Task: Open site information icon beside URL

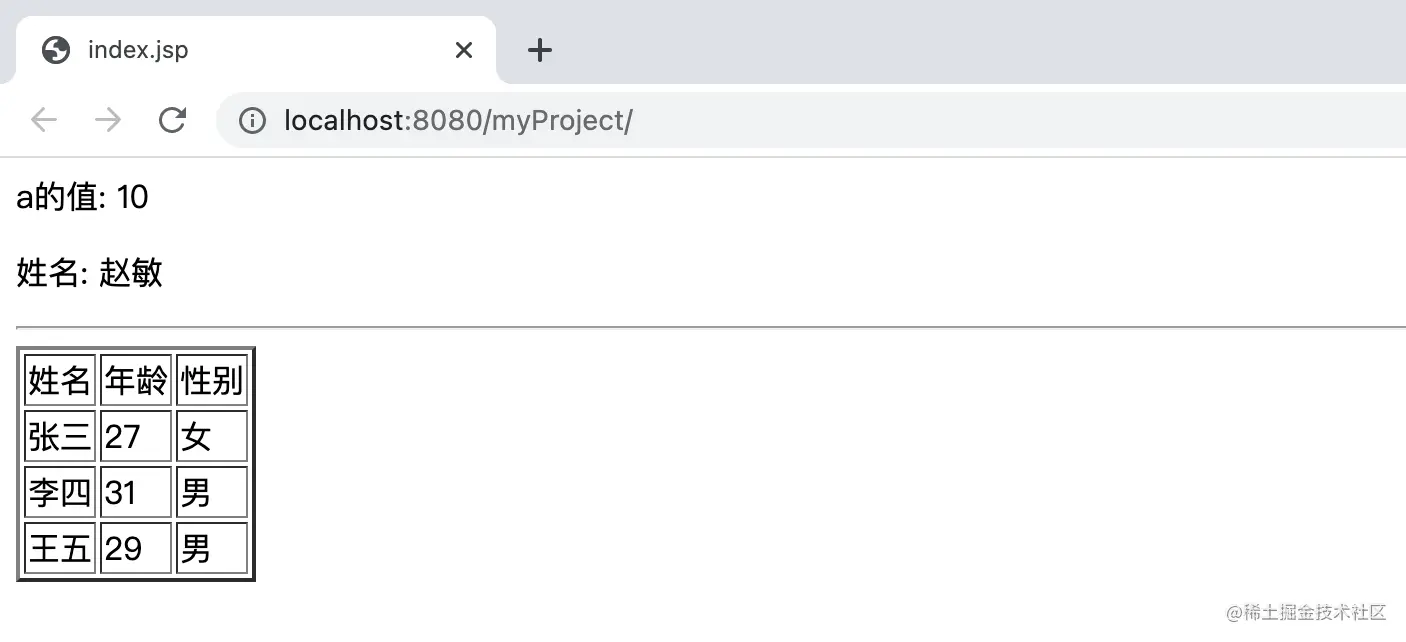Action: pos(252,121)
